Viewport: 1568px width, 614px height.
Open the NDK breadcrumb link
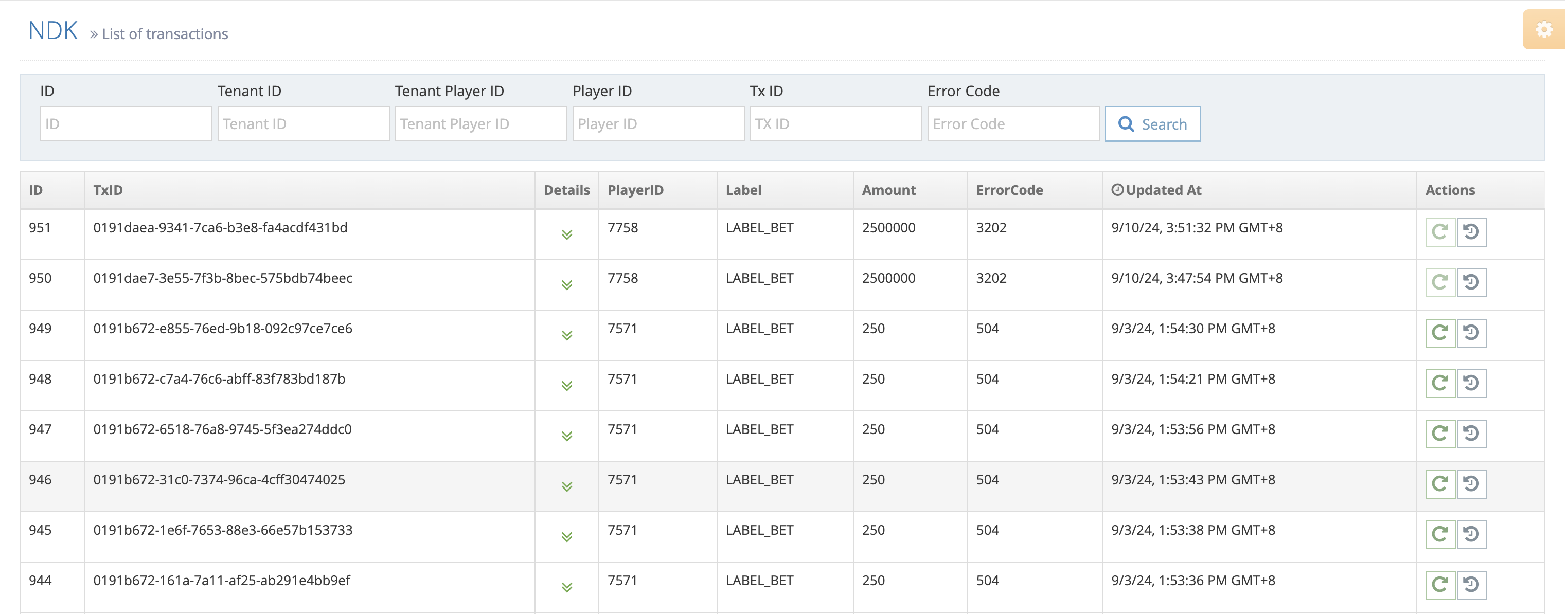pyautogui.click(x=53, y=30)
